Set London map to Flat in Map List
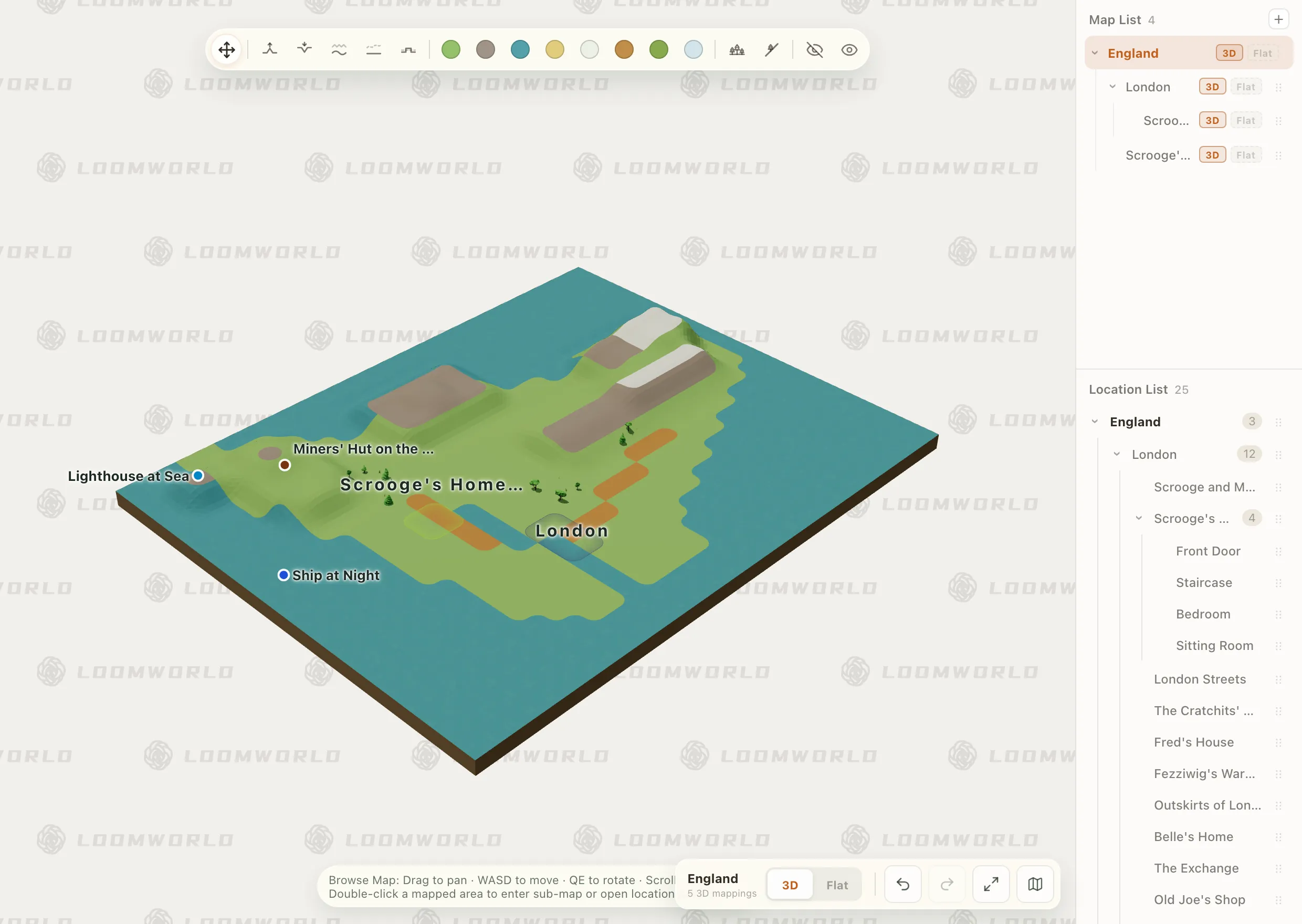Viewport: 1302px width, 924px height. [1246, 87]
